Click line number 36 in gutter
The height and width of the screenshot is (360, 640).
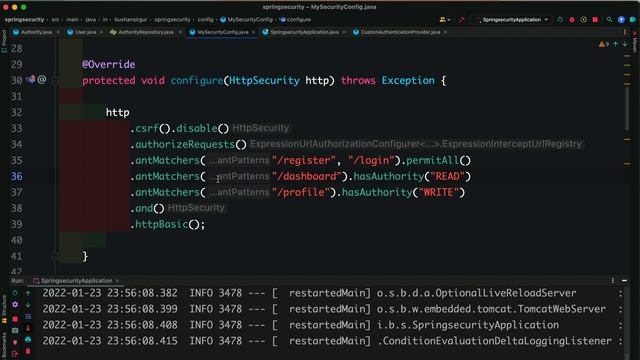pos(17,176)
